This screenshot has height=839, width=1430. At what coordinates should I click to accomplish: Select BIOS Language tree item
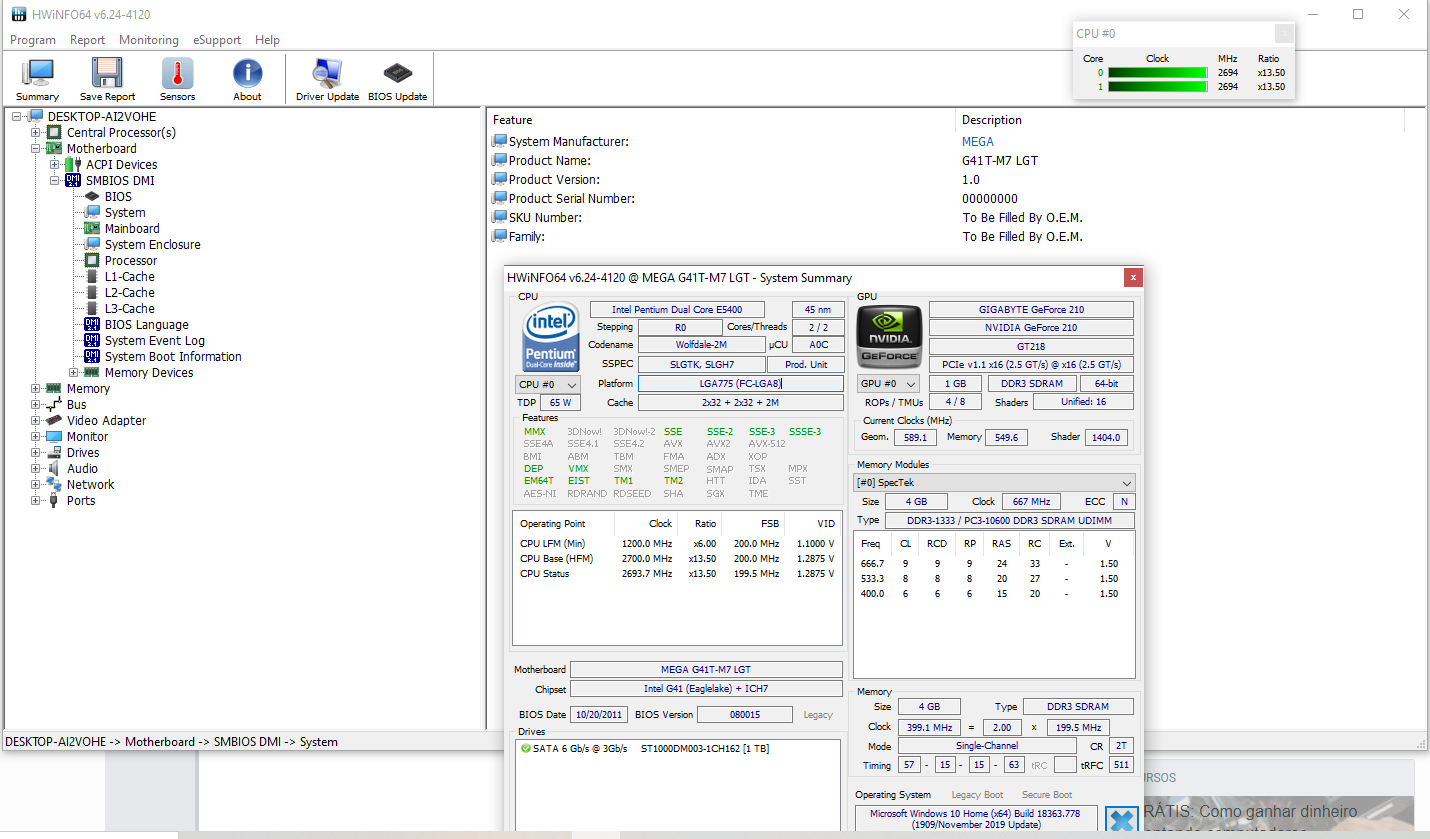pyautogui.click(x=146, y=324)
